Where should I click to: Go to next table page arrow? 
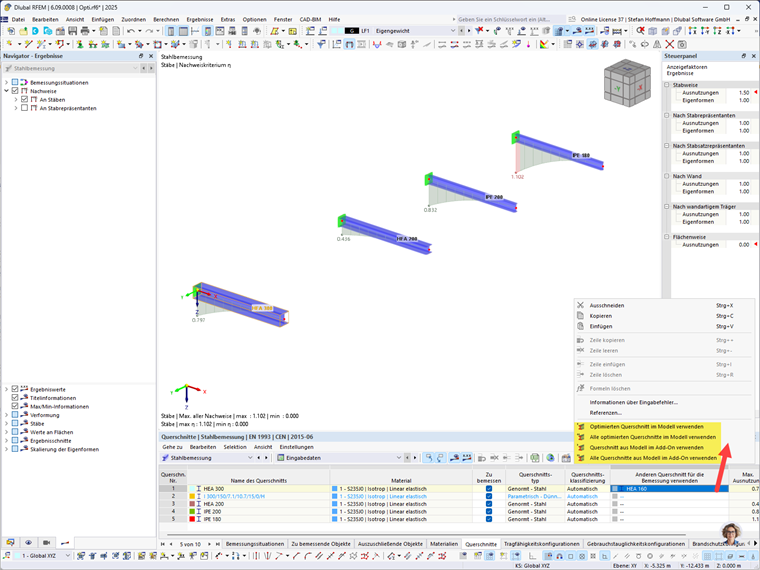coord(209,544)
